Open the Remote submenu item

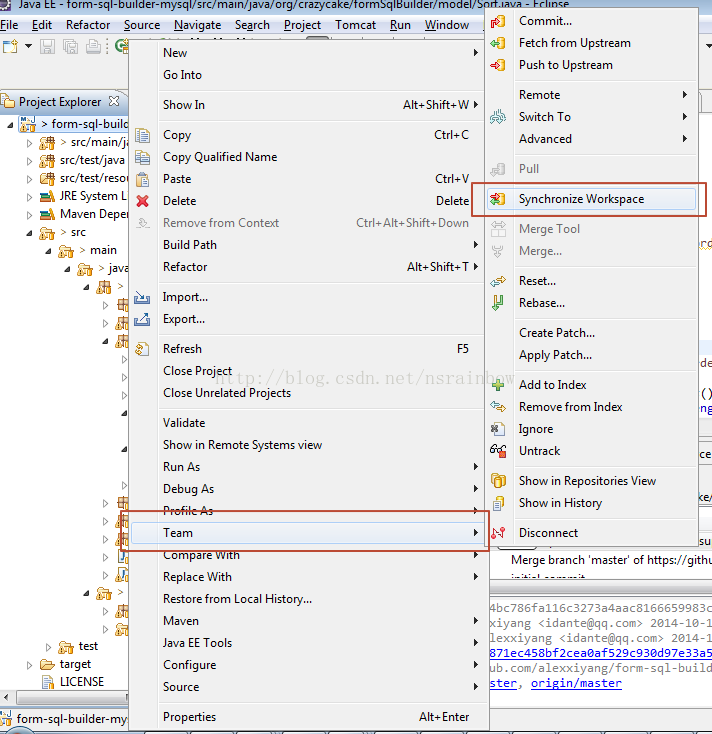click(x=591, y=95)
